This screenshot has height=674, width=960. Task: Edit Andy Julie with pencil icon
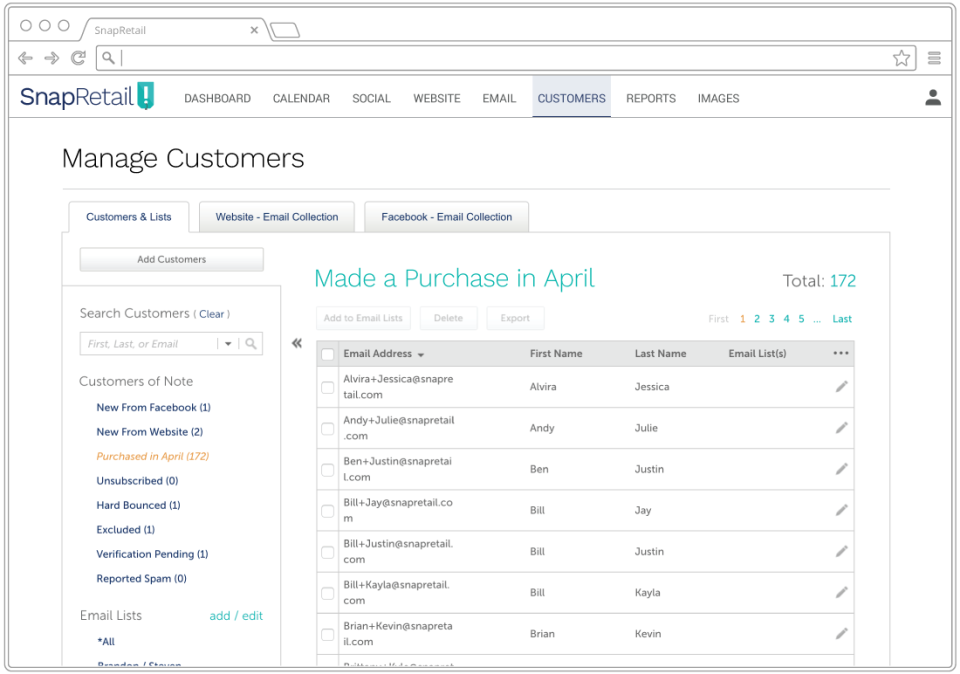coord(842,427)
